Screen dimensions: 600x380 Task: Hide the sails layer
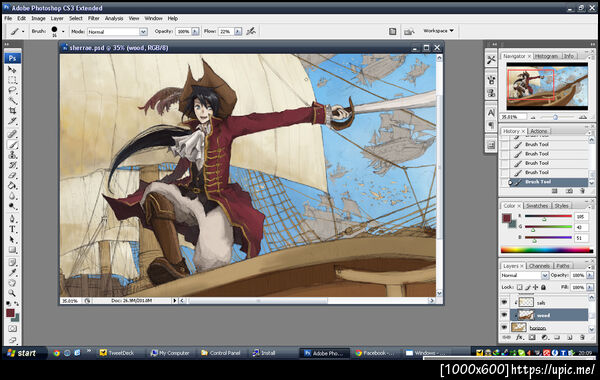point(504,302)
